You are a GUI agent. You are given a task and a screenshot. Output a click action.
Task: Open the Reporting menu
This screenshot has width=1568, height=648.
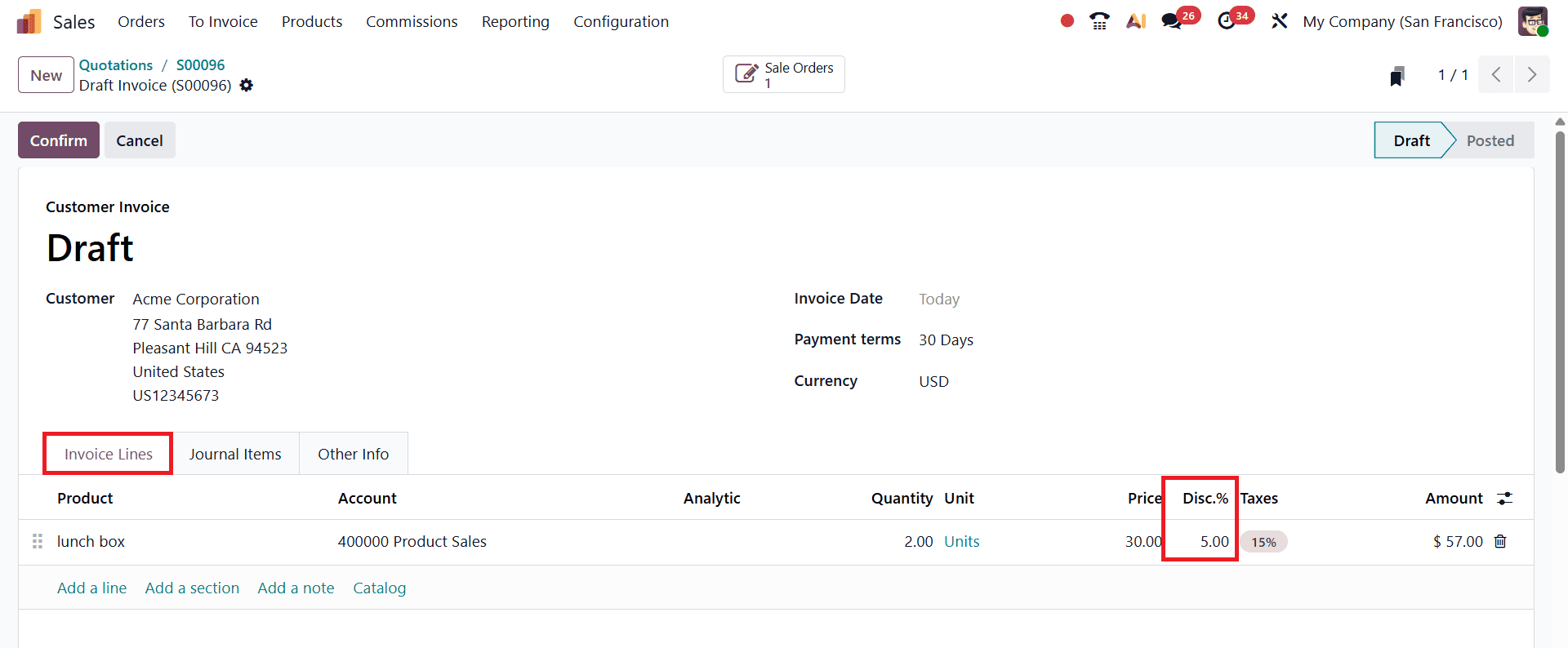(515, 21)
